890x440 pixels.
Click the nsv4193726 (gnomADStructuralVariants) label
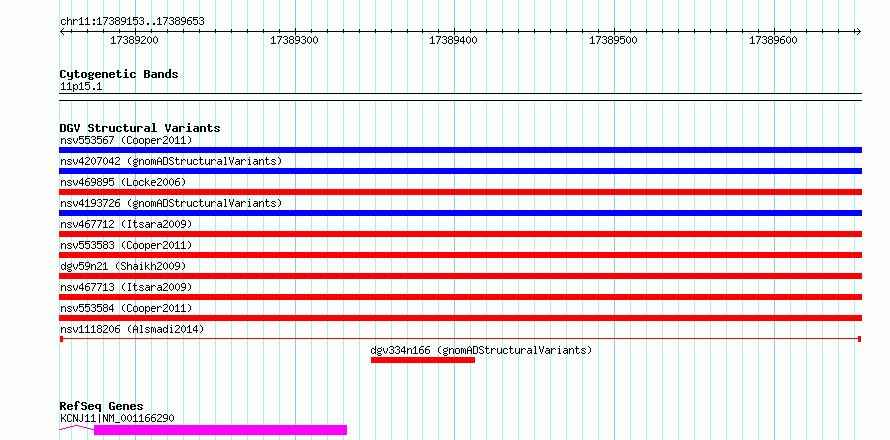pos(171,203)
